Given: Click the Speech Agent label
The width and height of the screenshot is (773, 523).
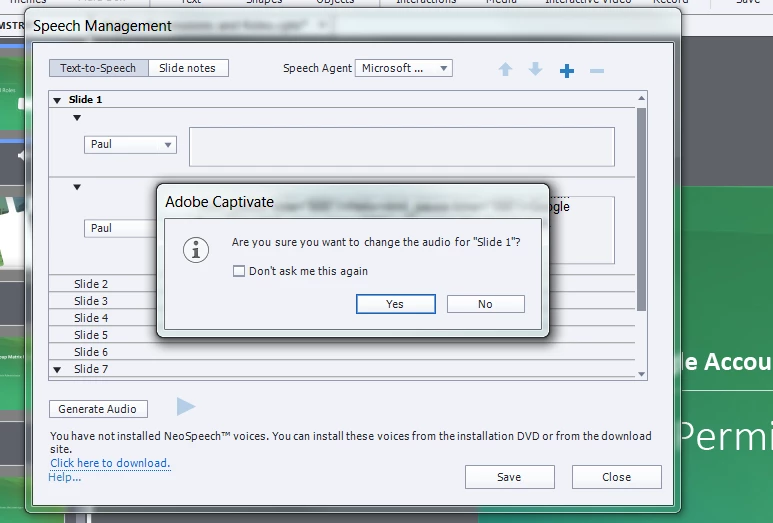Looking at the screenshot, I should 317,68.
